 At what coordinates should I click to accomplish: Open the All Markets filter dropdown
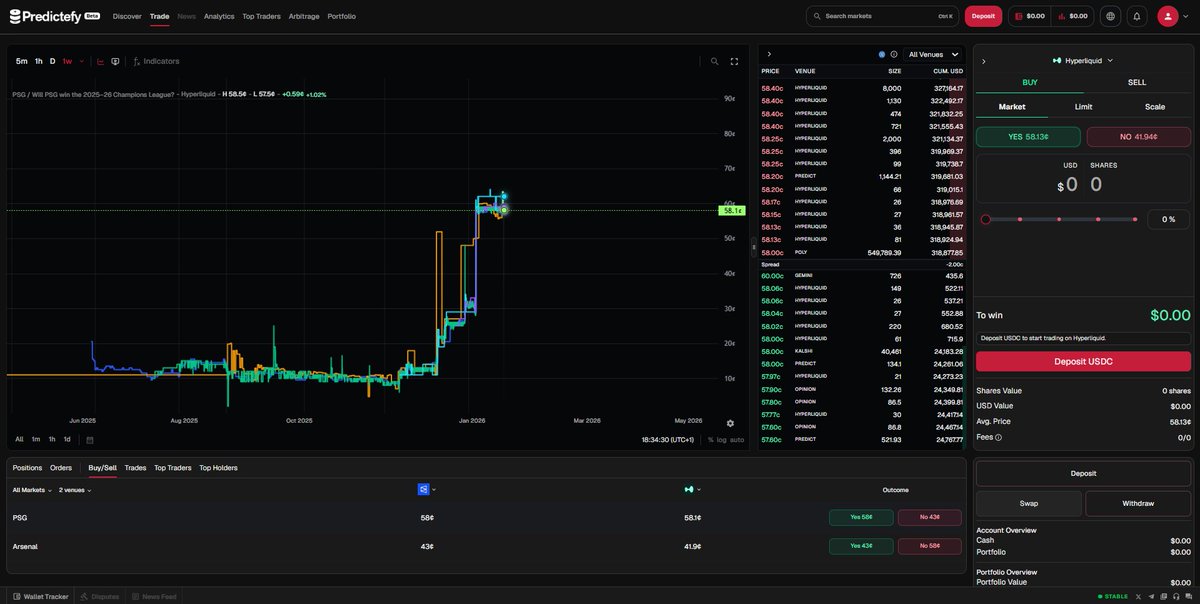(x=32, y=490)
